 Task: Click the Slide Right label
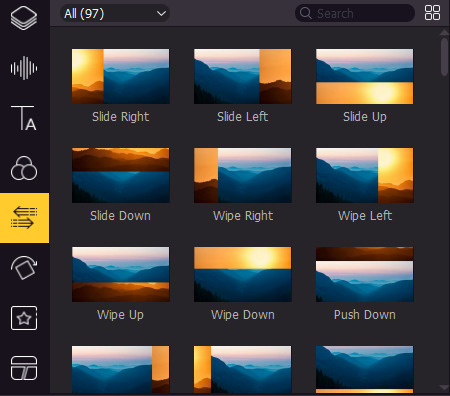click(x=120, y=117)
